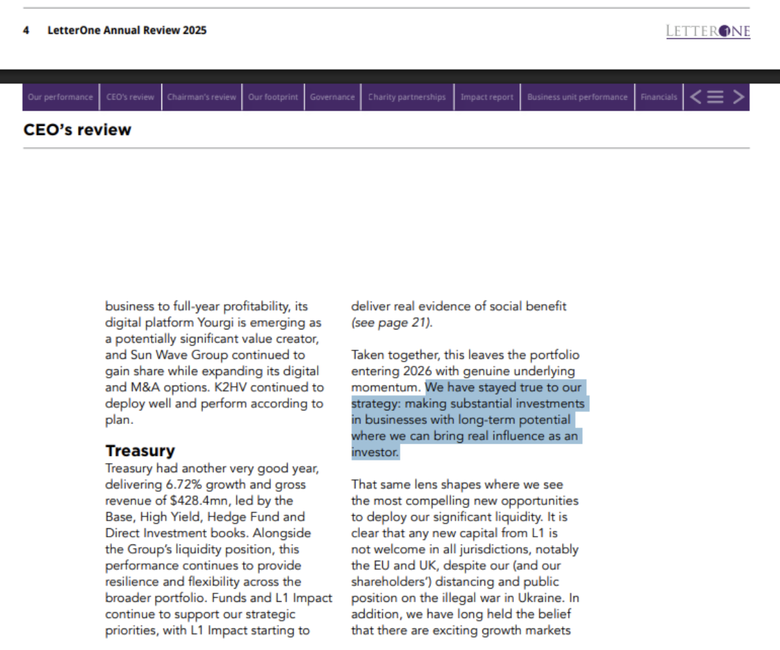Open the Governance tab
This screenshot has height=650, width=780.
click(332, 97)
